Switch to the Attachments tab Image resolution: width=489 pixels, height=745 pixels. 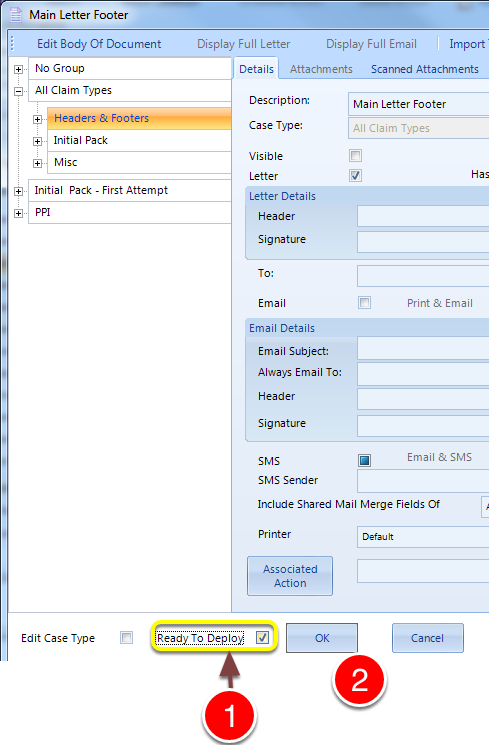(321, 69)
